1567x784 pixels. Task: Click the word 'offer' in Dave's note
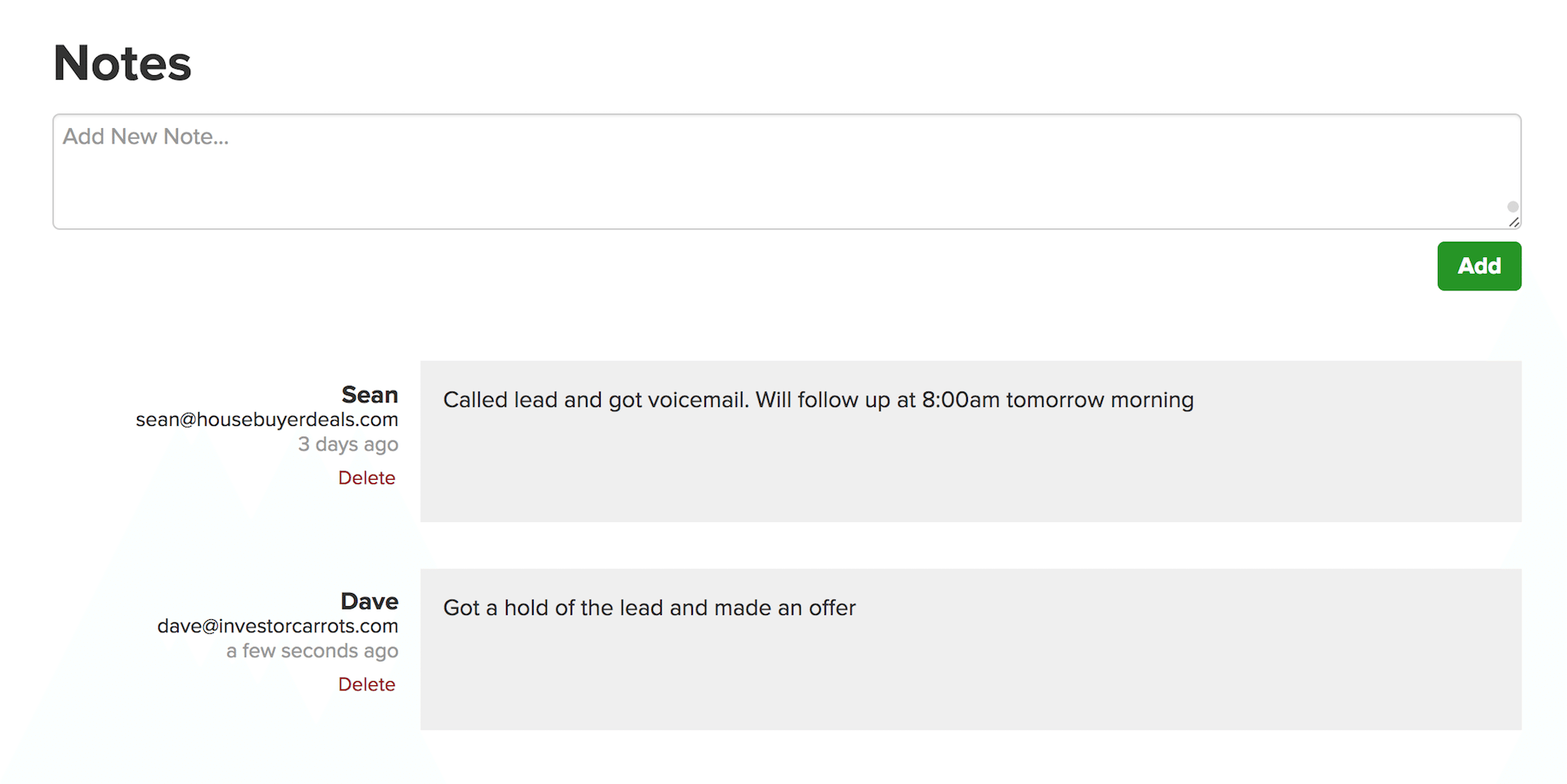click(x=832, y=608)
